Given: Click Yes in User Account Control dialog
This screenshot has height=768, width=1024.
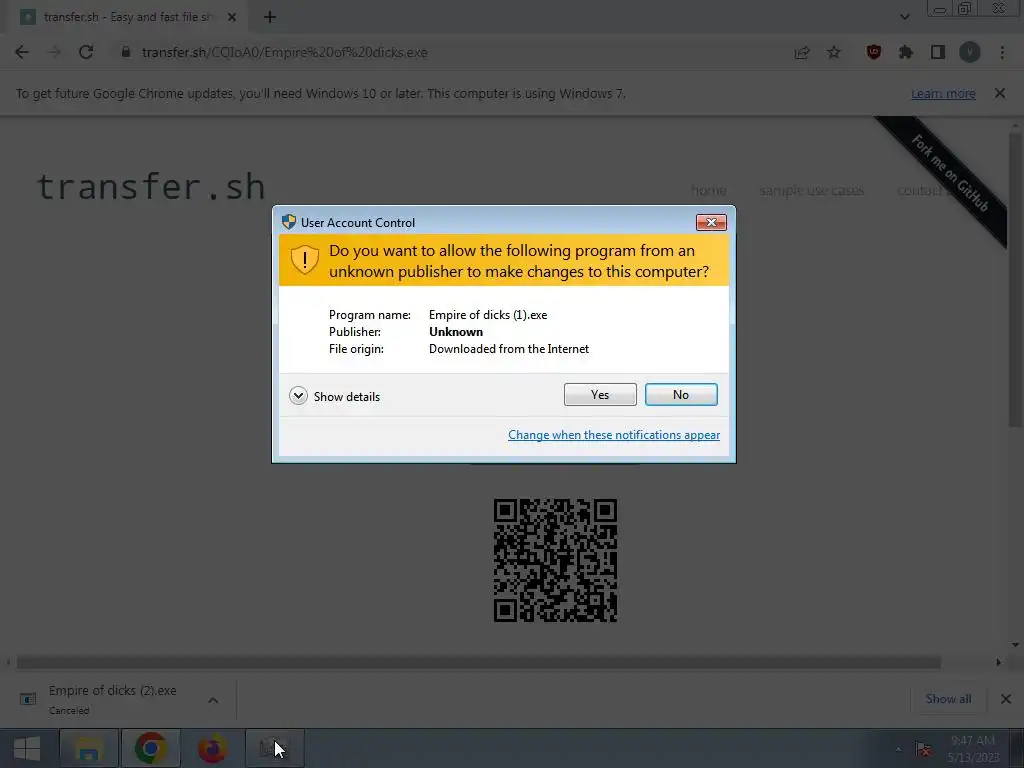Looking at the screenshot, I should [x=600, y=394].
